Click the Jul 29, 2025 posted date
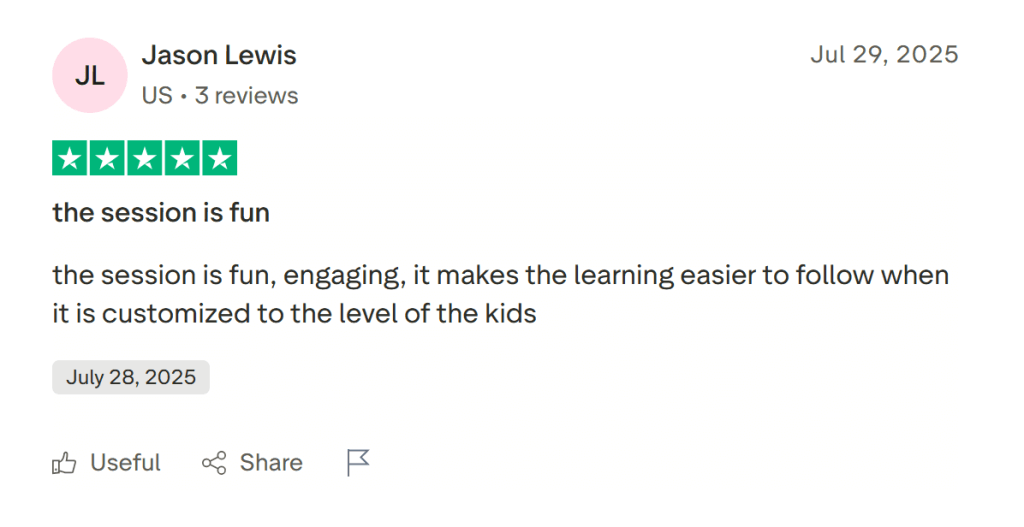The height and width of the screenshot is (527, 1024). point(884,54)
